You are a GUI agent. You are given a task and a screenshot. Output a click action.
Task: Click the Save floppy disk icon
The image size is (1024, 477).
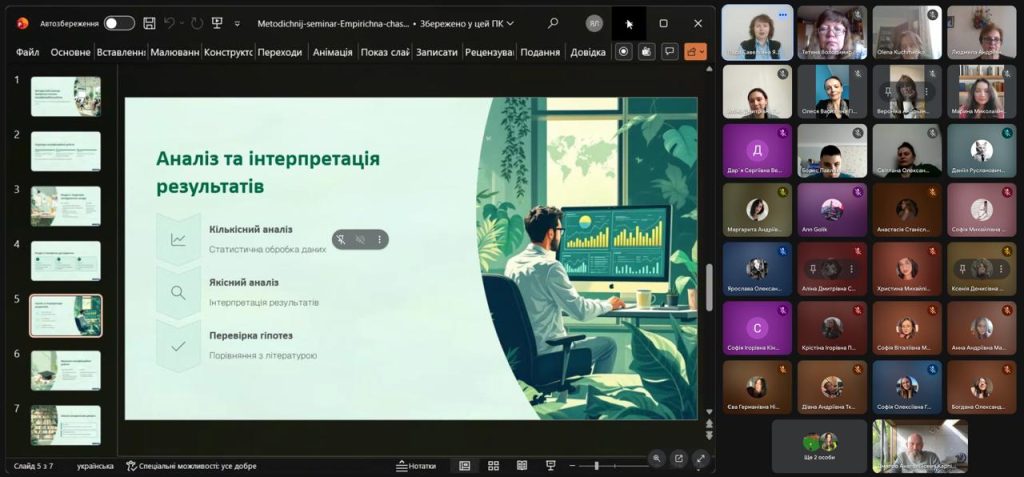coord(149,23)
